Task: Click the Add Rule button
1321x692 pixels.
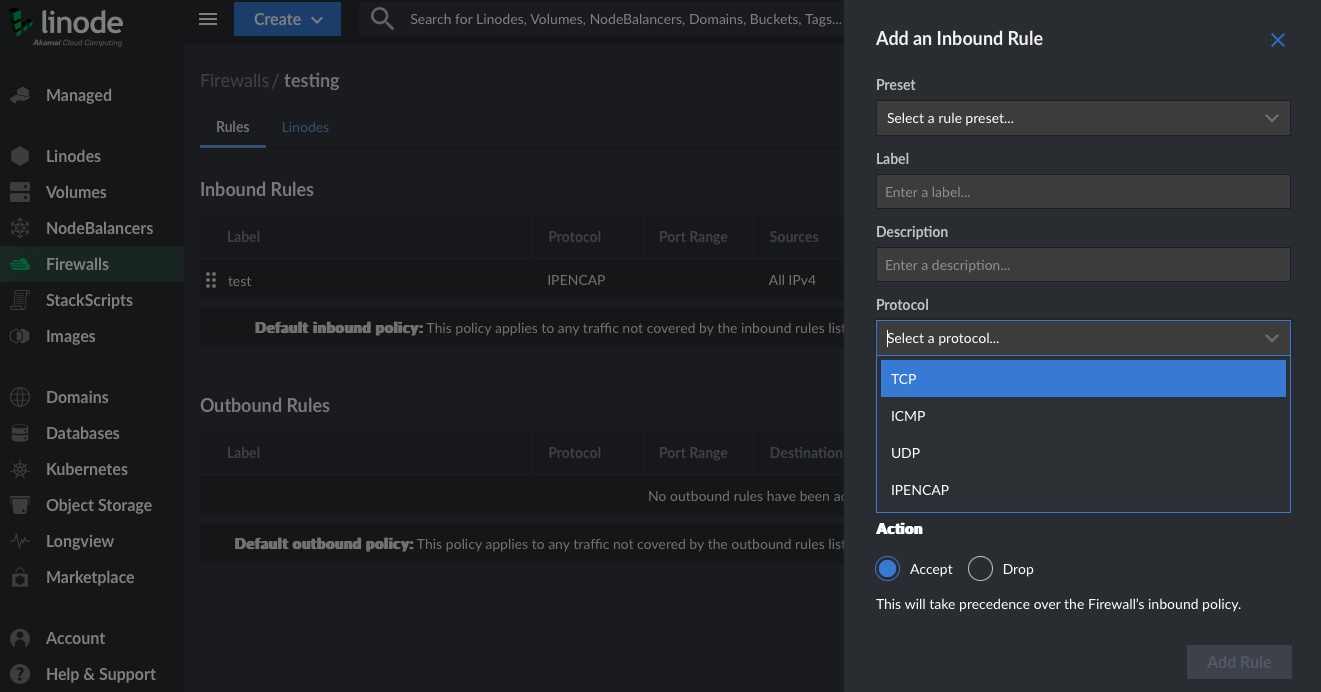Action: click(x=1239, y=661)
